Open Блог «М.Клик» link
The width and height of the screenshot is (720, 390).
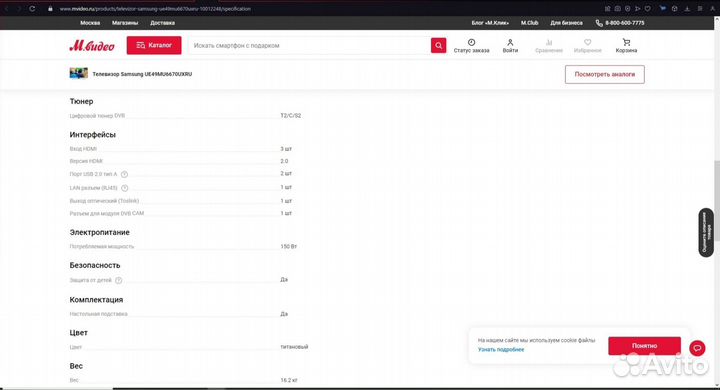[x=490, y=23]
